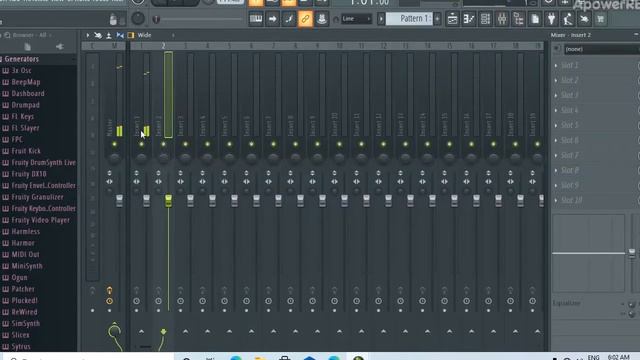Screen dimensions: 640x360
Task: Open the shopping cart toolbar icon
Action: pos(600,19)
